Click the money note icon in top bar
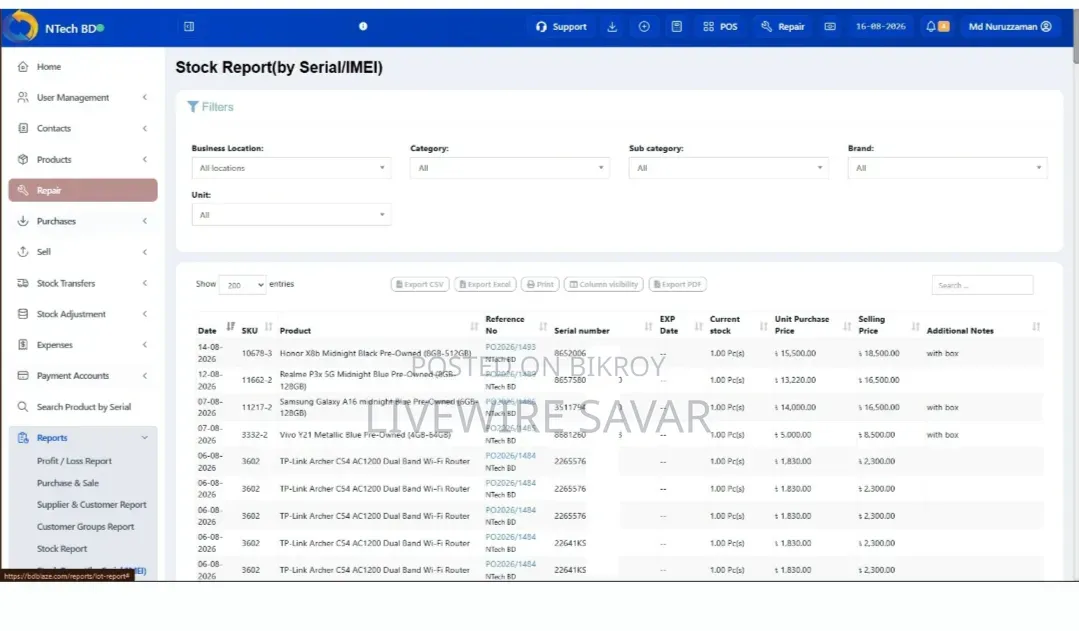The height and width of the screenshot is (631, 1079). 830,27
